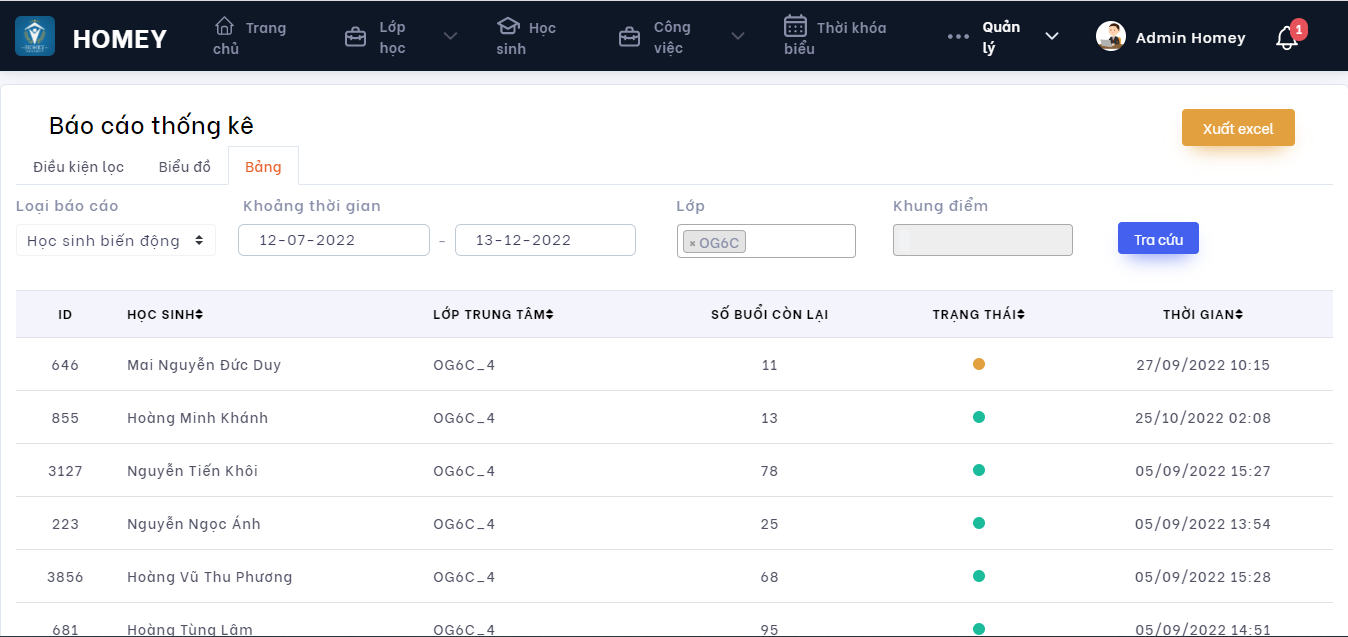
Task: Expand the Lớp học chevron
Action: (x=450, y=37)
